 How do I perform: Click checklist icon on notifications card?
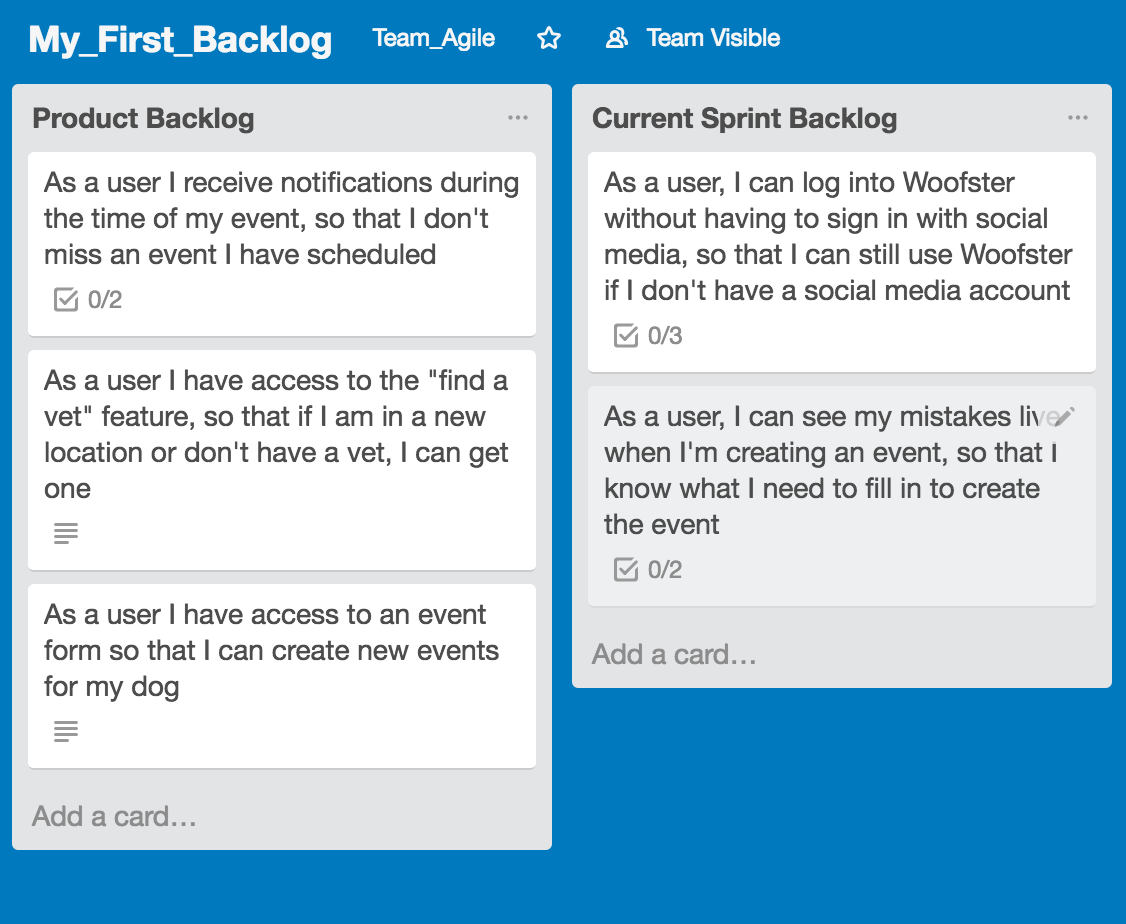click(66, 299)
